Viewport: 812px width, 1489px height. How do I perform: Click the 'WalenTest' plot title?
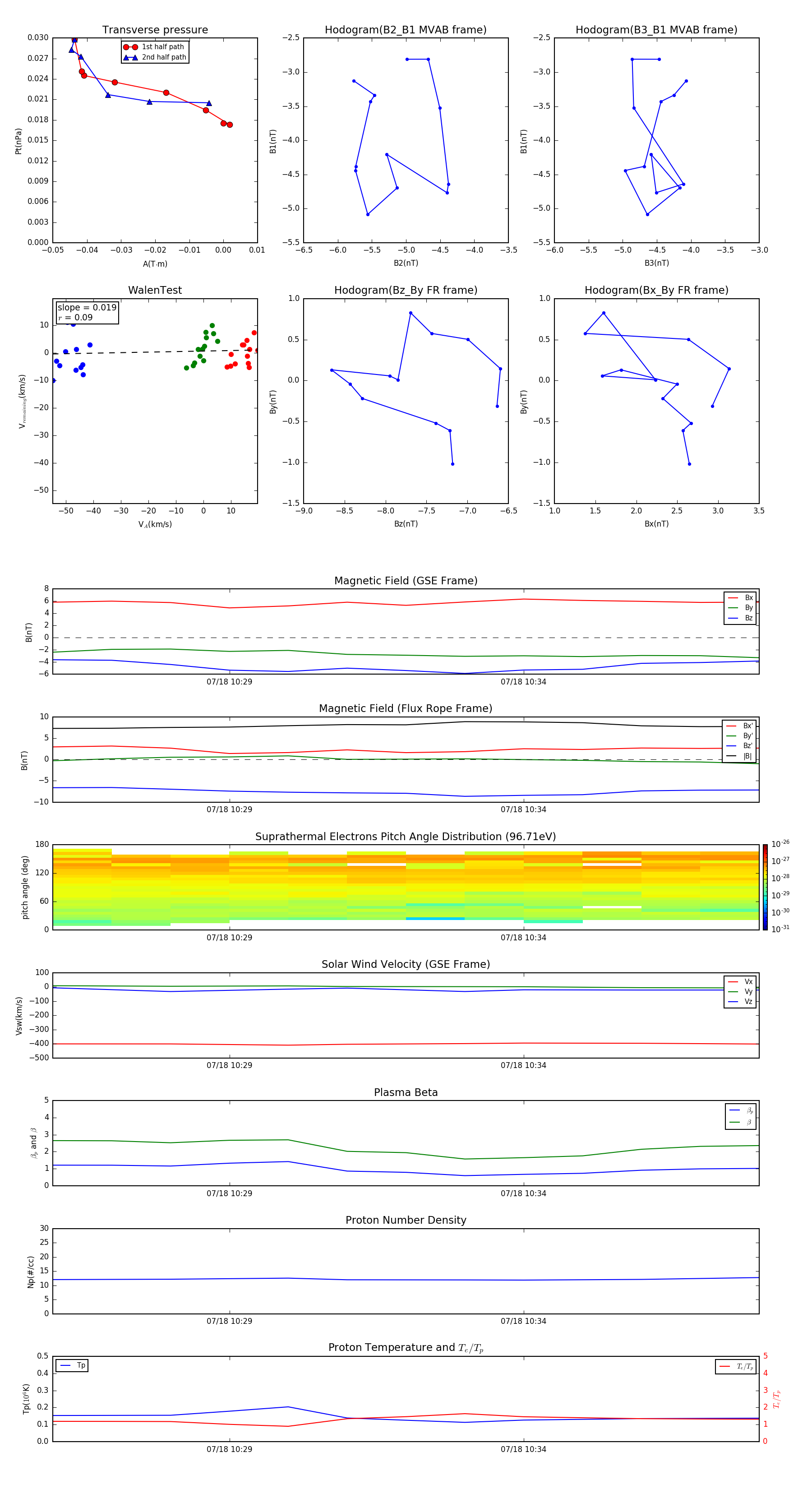click(x=155, y=290)
